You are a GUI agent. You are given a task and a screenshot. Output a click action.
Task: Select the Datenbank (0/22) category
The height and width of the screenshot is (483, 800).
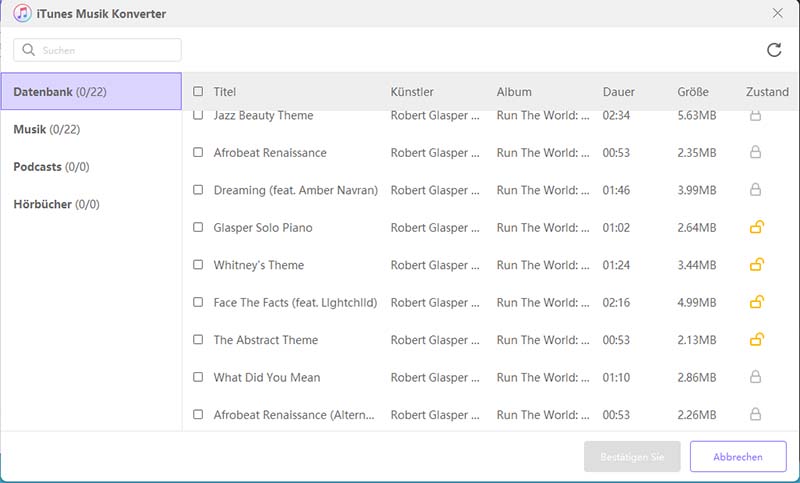tap(91, 91)
